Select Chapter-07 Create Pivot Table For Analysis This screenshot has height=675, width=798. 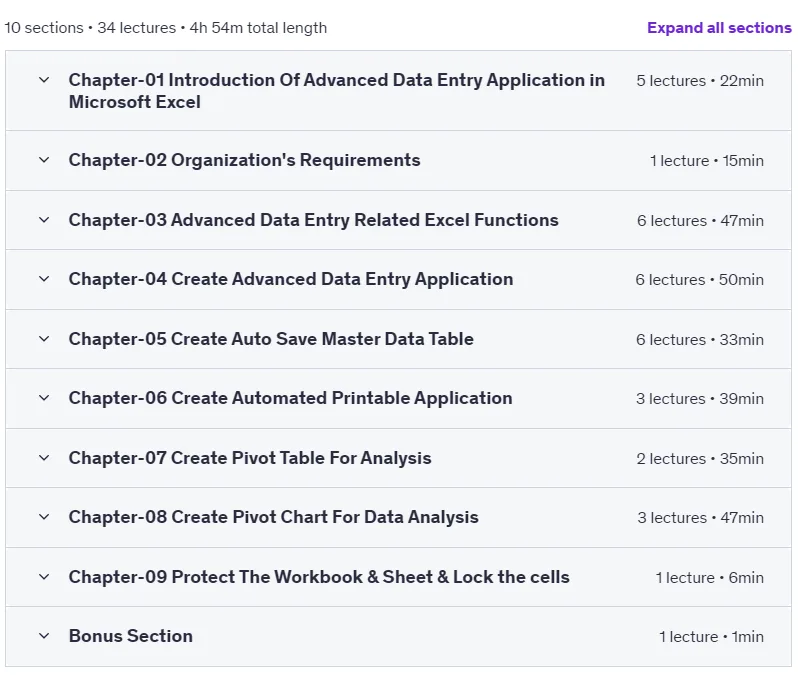250,458
